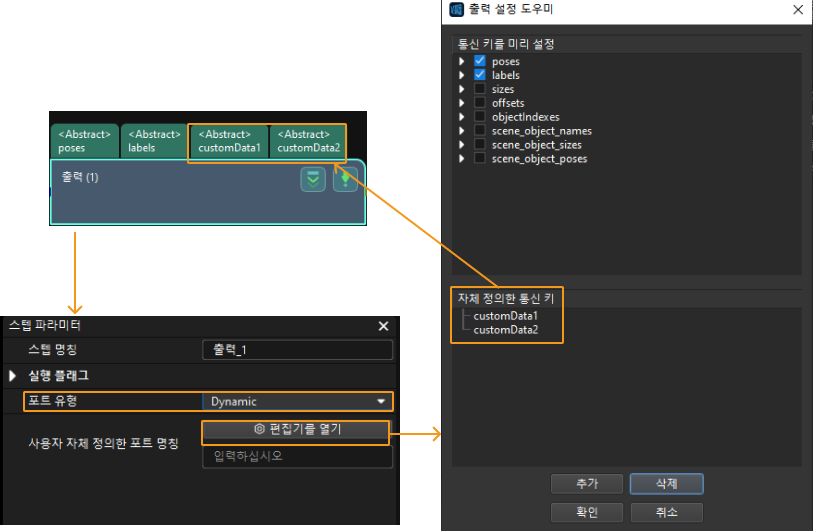This screenshot has width=813, height=531.
Task: Click the 통신 키를 미리 설정 heading
Action: click(506, 44)
